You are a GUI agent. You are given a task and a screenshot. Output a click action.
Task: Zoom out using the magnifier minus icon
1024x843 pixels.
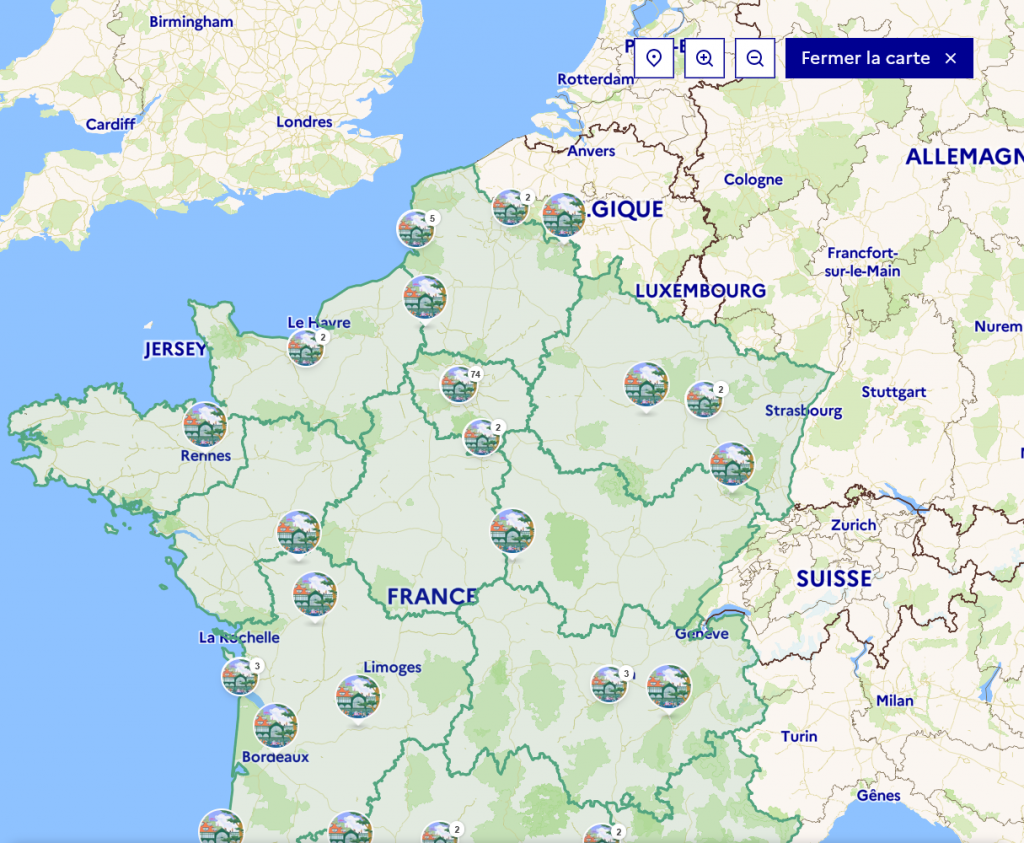755,58
